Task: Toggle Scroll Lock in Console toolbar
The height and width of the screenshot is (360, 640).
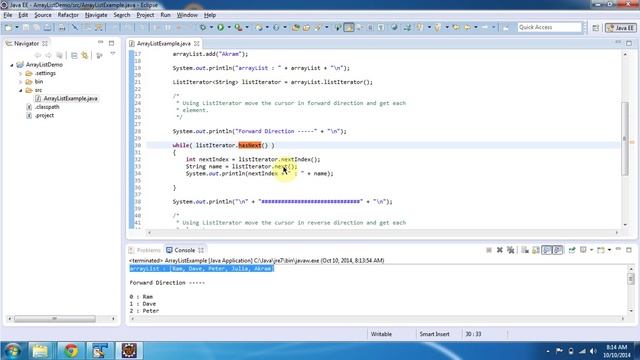Action: 536,250
